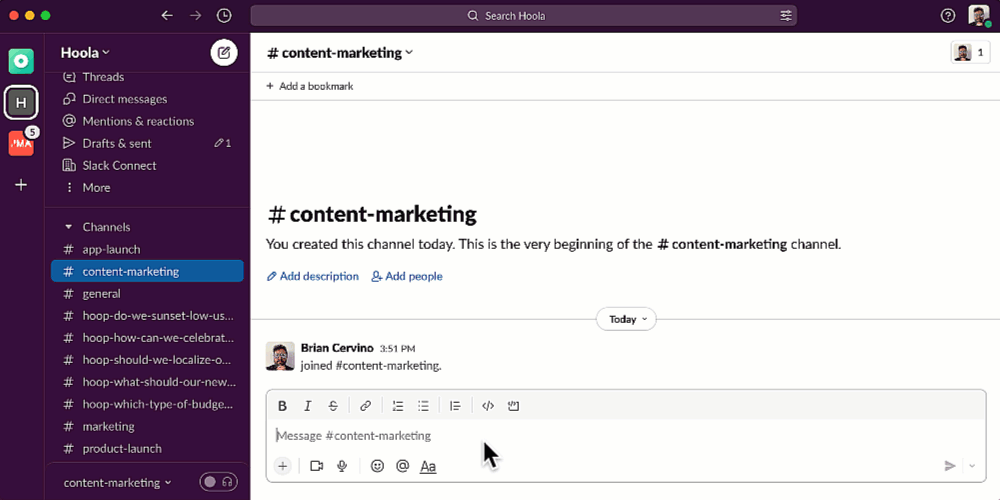Open the Hoola workspace dropdown menu

point(85,53)
